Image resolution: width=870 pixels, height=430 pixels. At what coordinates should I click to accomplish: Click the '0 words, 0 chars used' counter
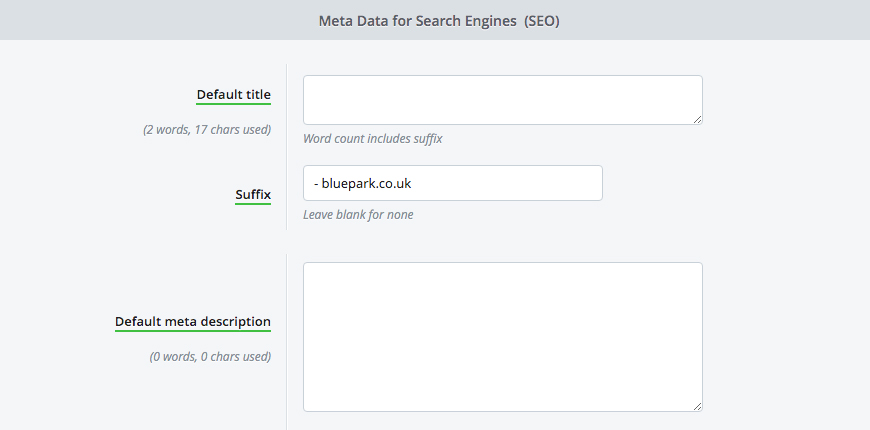[x=210, y=356]
